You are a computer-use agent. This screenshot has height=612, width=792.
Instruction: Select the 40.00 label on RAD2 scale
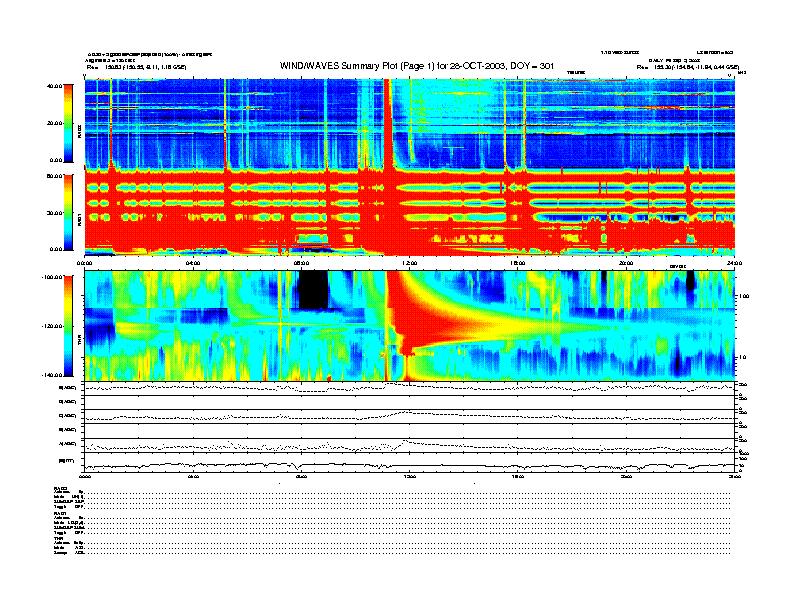[x=54, y=86]
